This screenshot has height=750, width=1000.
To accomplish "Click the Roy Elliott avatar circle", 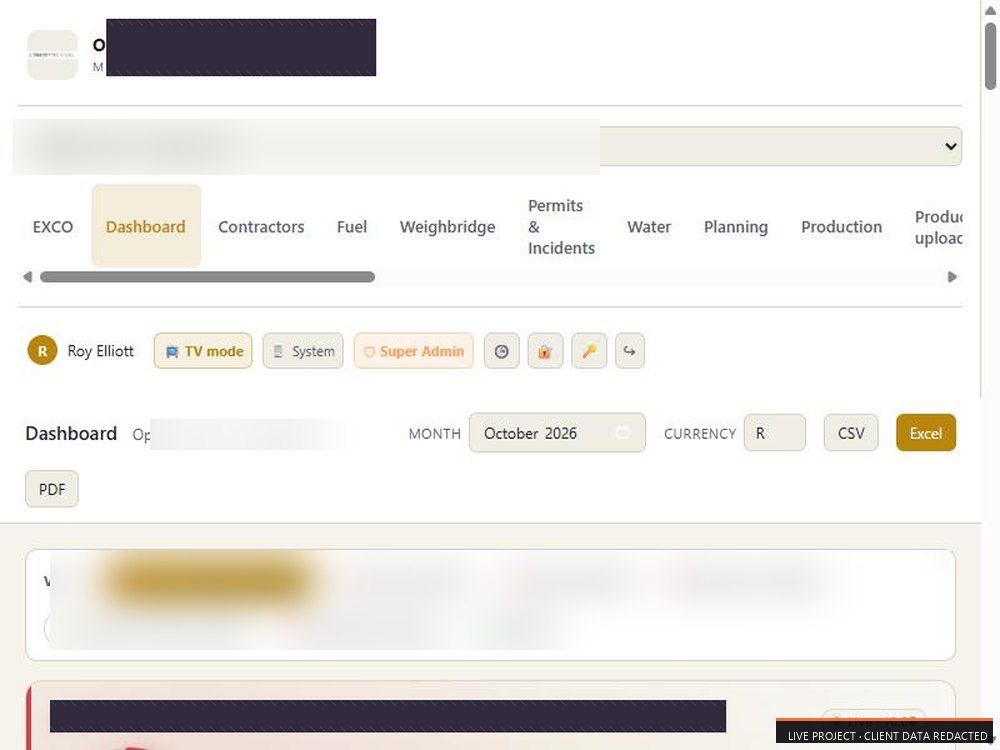I will pyautogui.click(x=43, y=351).
